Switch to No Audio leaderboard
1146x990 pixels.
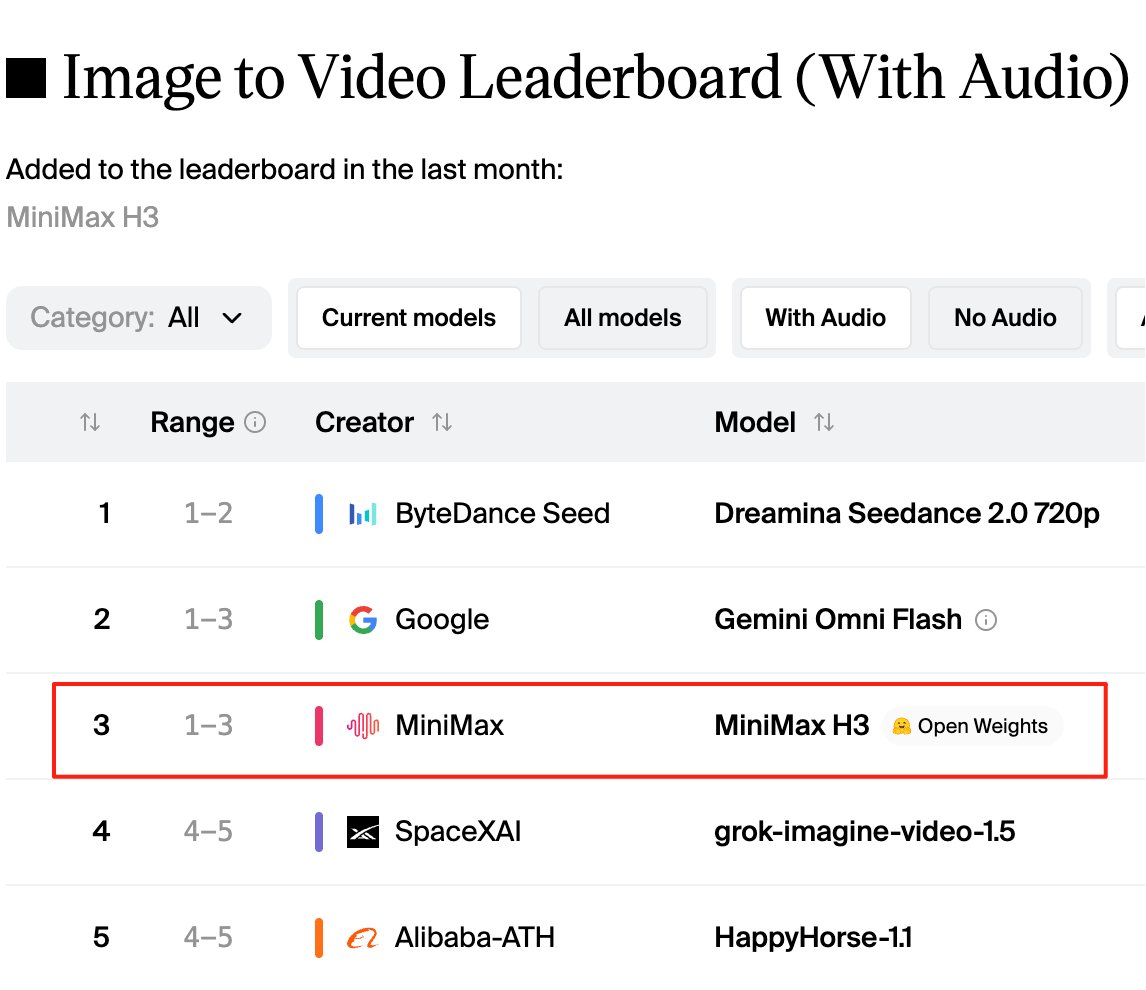pyautogui.click(x=1005, y=318)
